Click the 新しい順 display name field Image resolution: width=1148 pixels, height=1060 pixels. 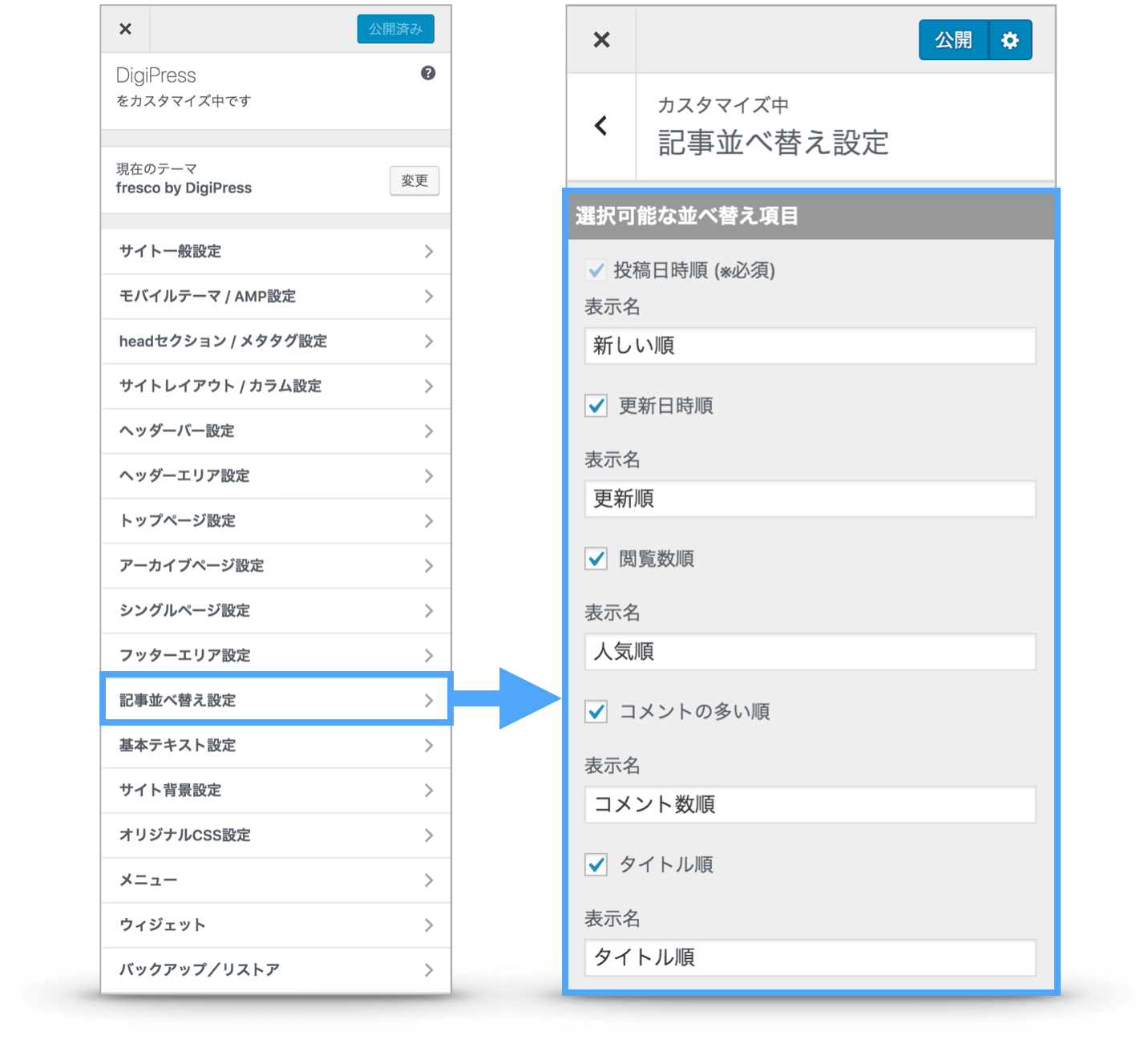(810, 346)
